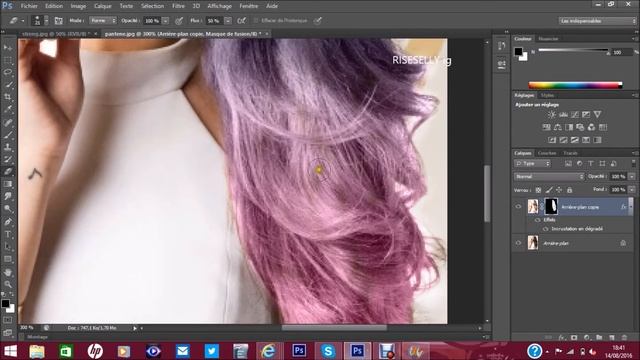640x360 pixels.
Task: Open the Flux slider dropdown
Action: point(228,20)
